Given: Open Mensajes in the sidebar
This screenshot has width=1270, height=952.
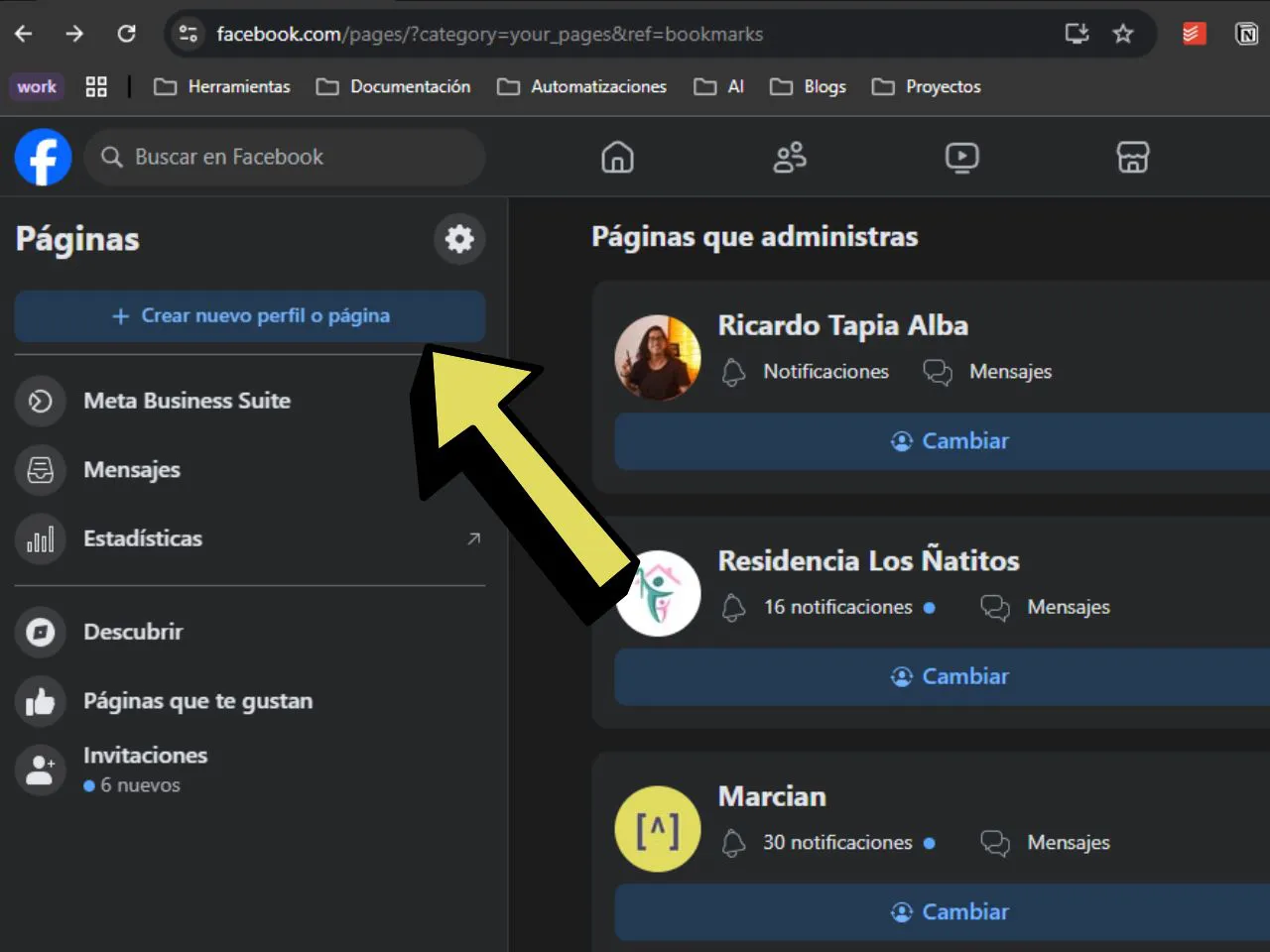Looking at the screenshot, I should click(250, 470).
